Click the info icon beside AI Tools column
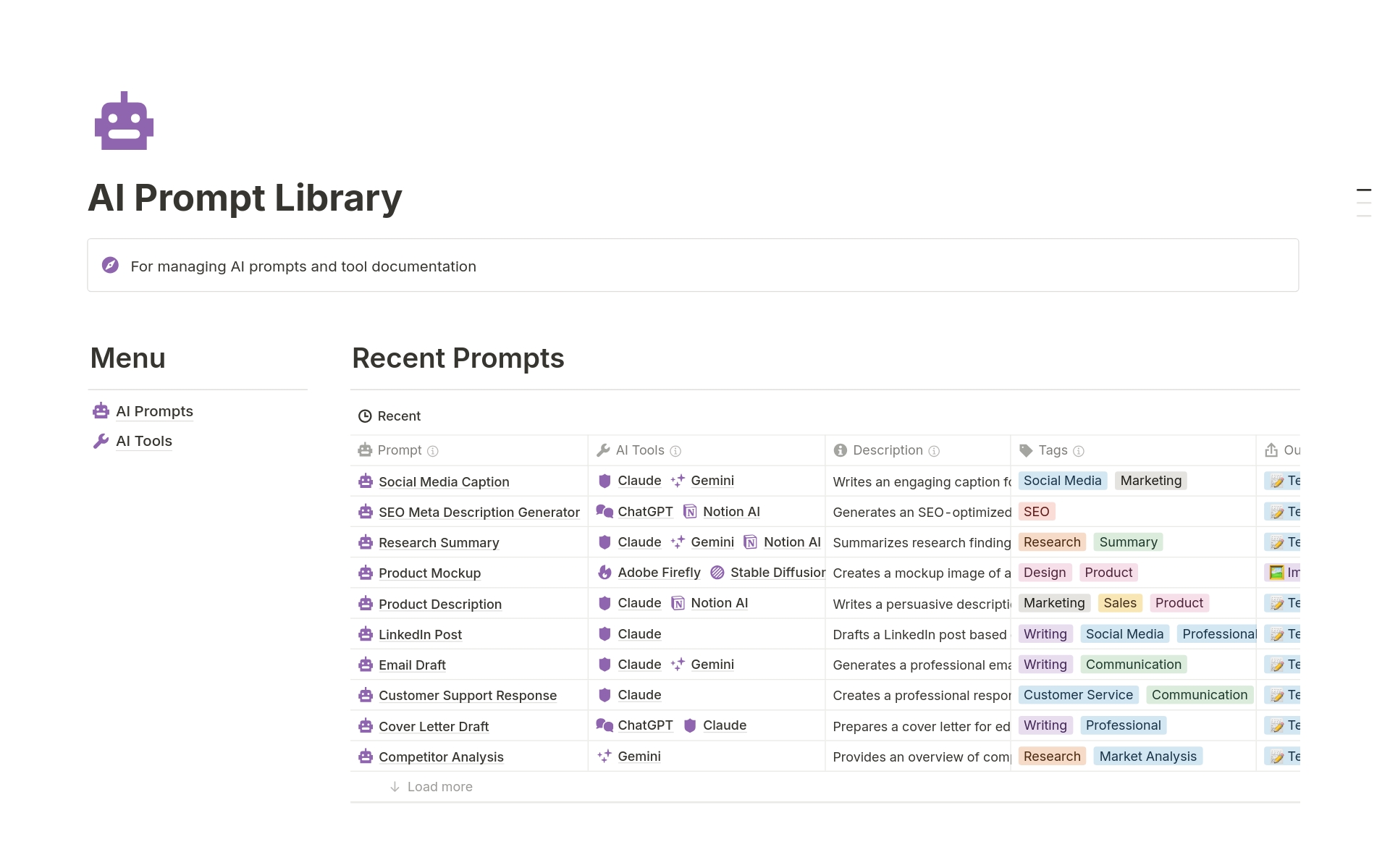Screen dimensions: 1390x868 click(x=675, y=451)
